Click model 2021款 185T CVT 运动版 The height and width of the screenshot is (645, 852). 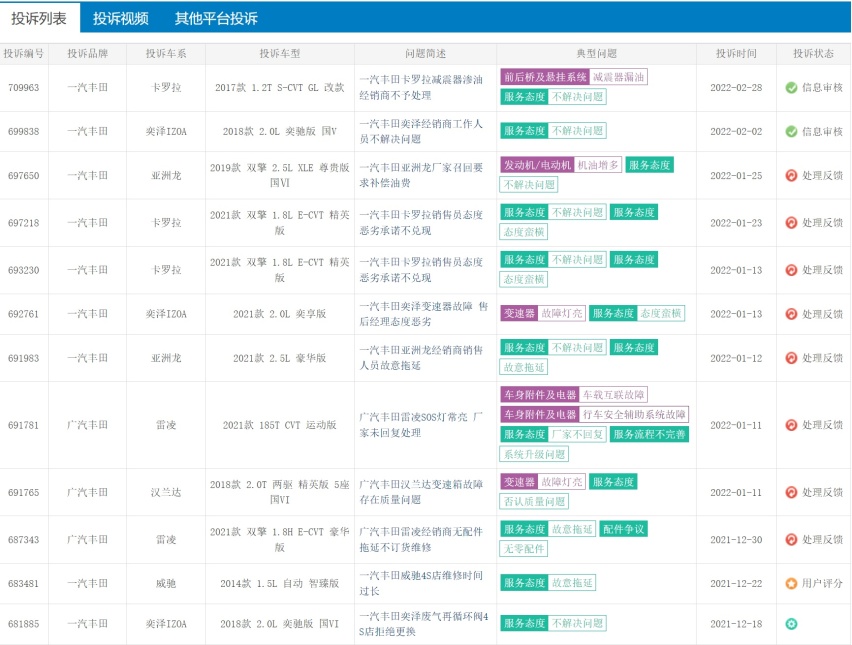pyautogui.click(x=279, y=425)
